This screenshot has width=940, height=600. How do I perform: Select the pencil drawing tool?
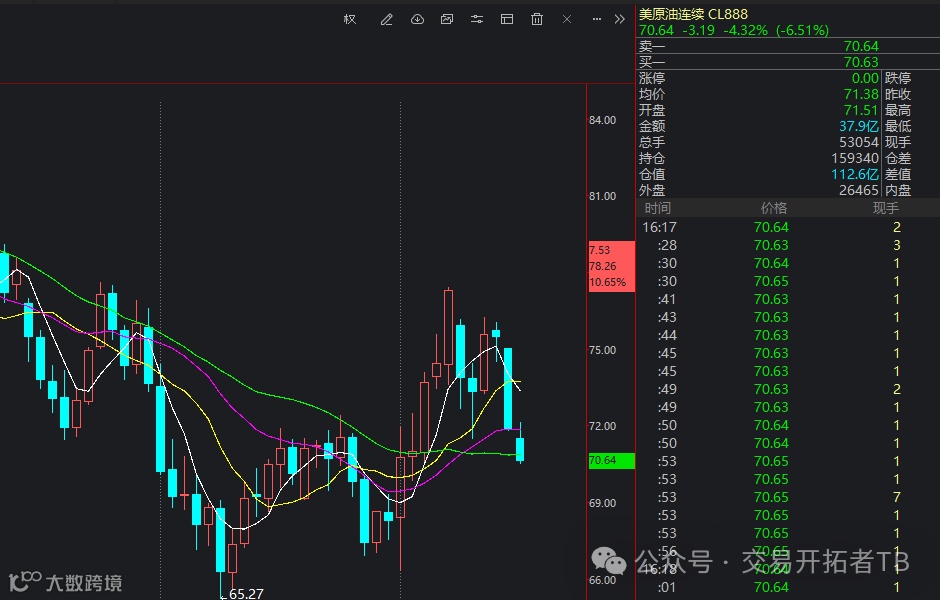click(x=387, y=19)
